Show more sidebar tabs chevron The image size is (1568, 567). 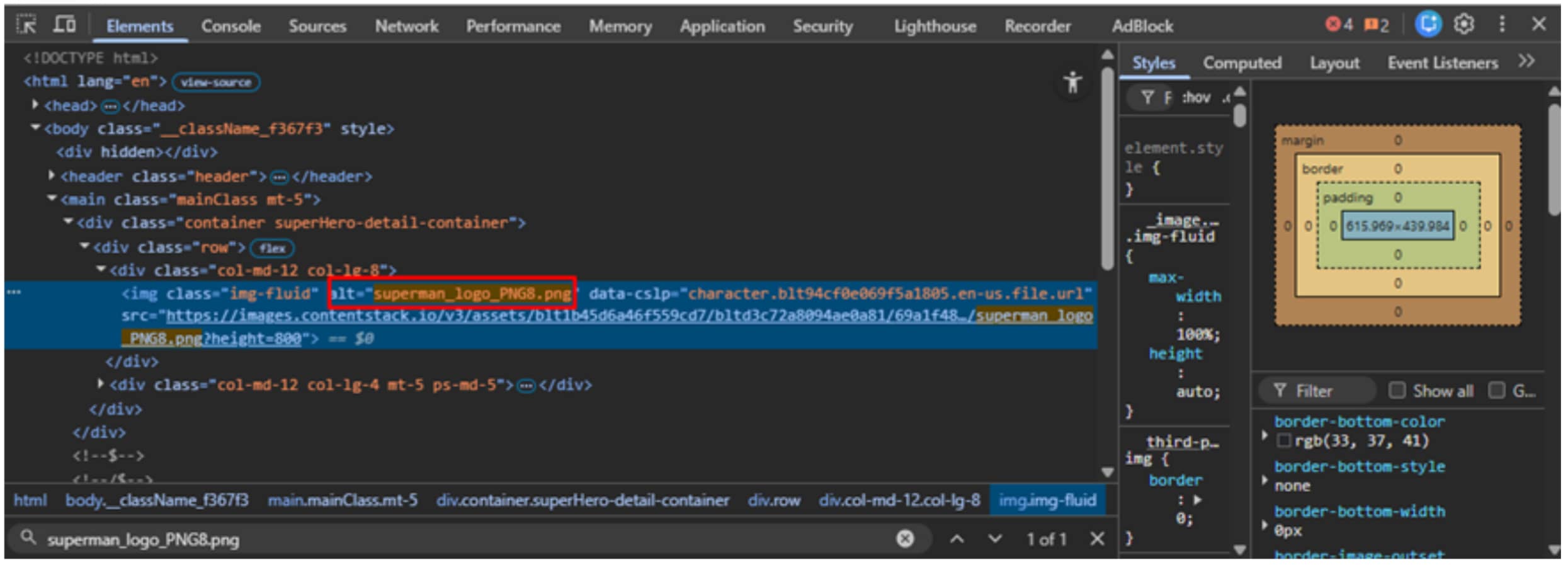tap(1526, 62)
